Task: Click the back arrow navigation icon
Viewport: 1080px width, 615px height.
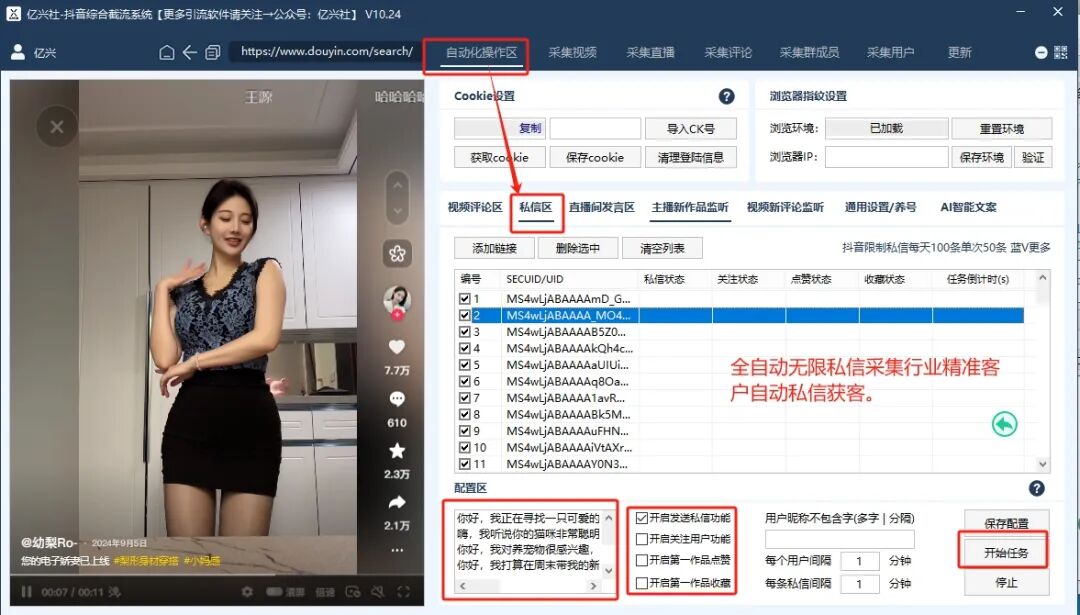Action: 189,52
